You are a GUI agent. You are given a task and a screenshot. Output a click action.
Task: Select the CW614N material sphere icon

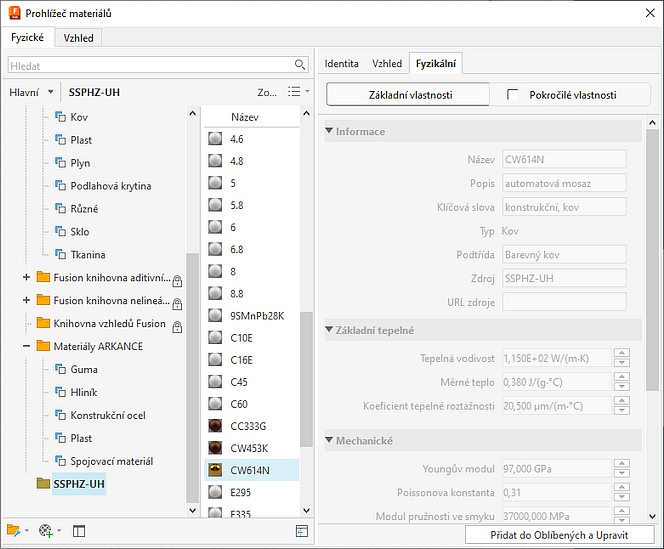214,470
